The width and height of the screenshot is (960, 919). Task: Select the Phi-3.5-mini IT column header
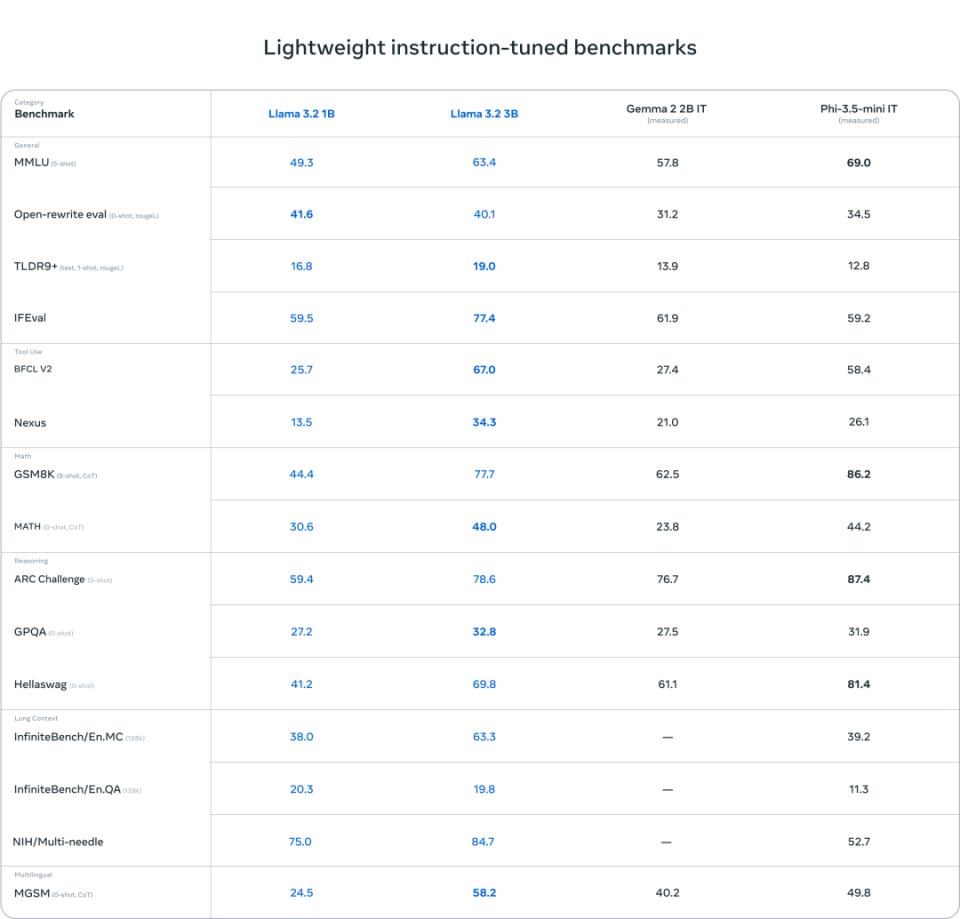pyautogui.click(x=858, y=109)
